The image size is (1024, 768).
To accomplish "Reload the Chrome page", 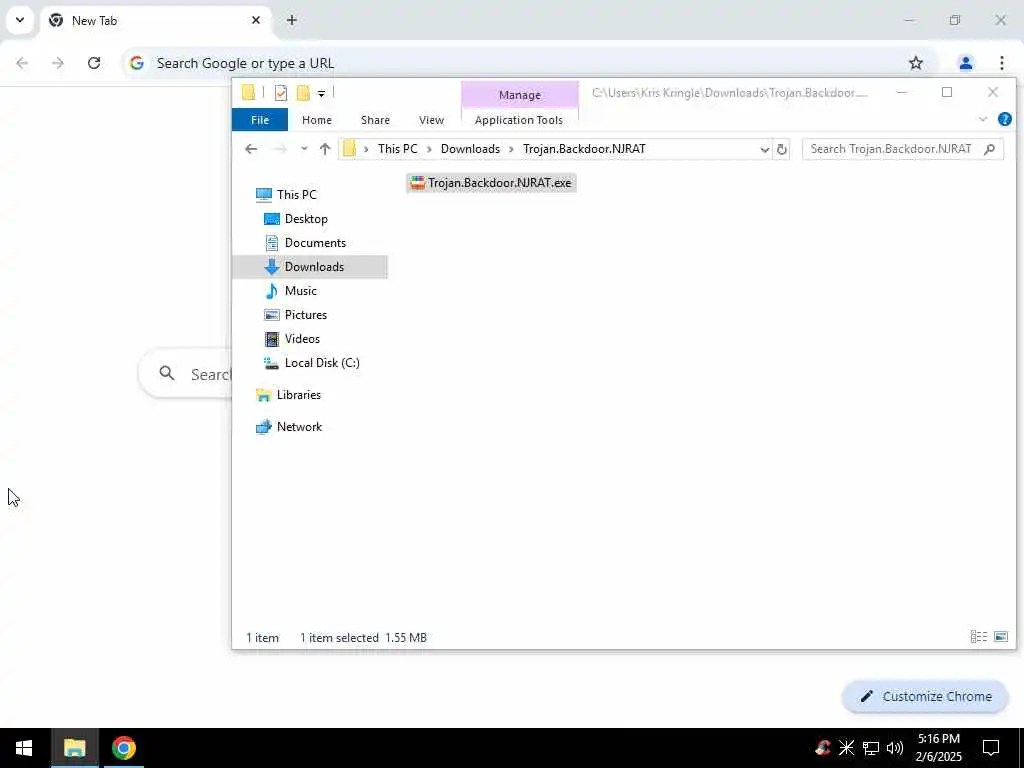I will click(94, 63).
